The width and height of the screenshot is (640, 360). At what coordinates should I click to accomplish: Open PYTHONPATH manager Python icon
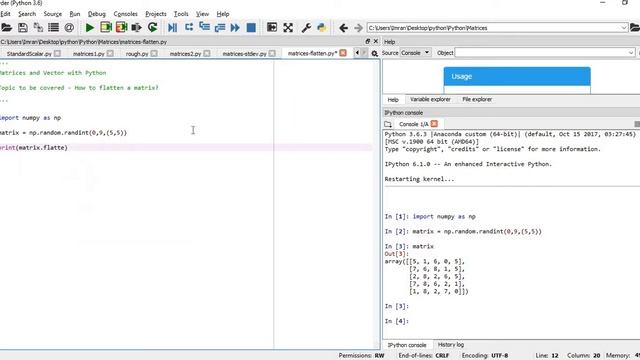coord(322,27)
